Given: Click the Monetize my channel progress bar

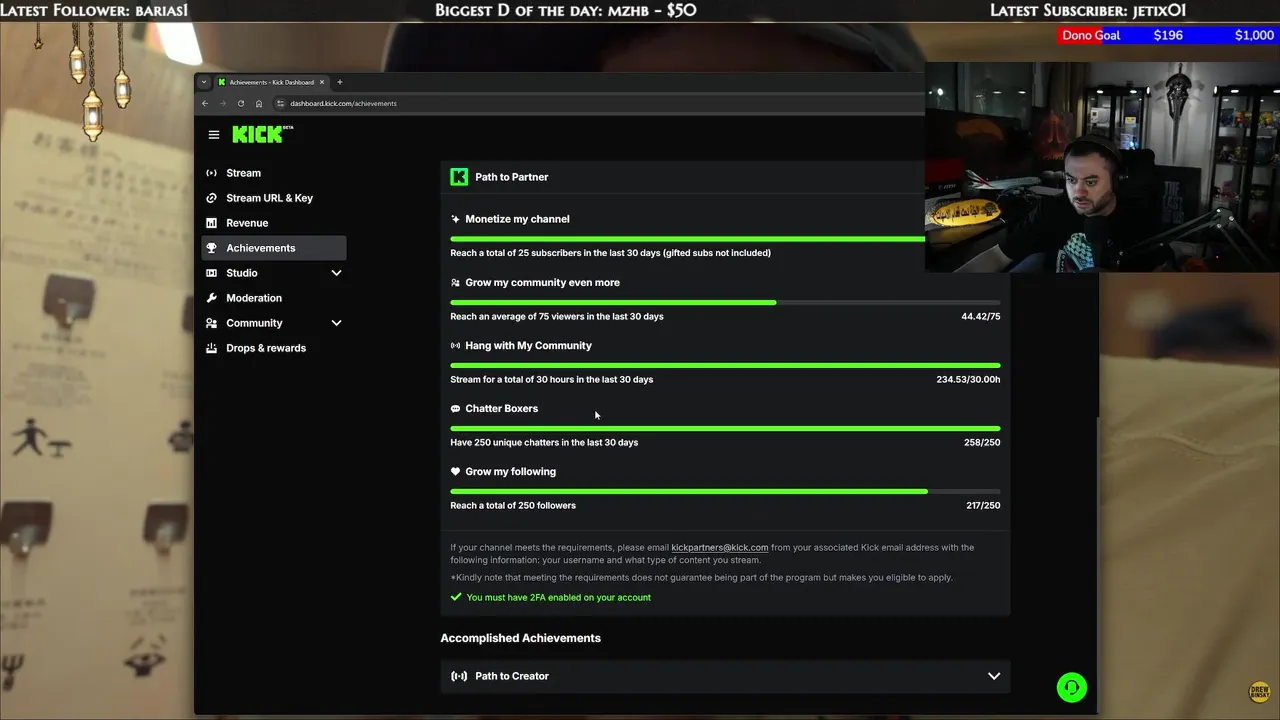Looking at the screenshot, I should click(x=688, y=239).
